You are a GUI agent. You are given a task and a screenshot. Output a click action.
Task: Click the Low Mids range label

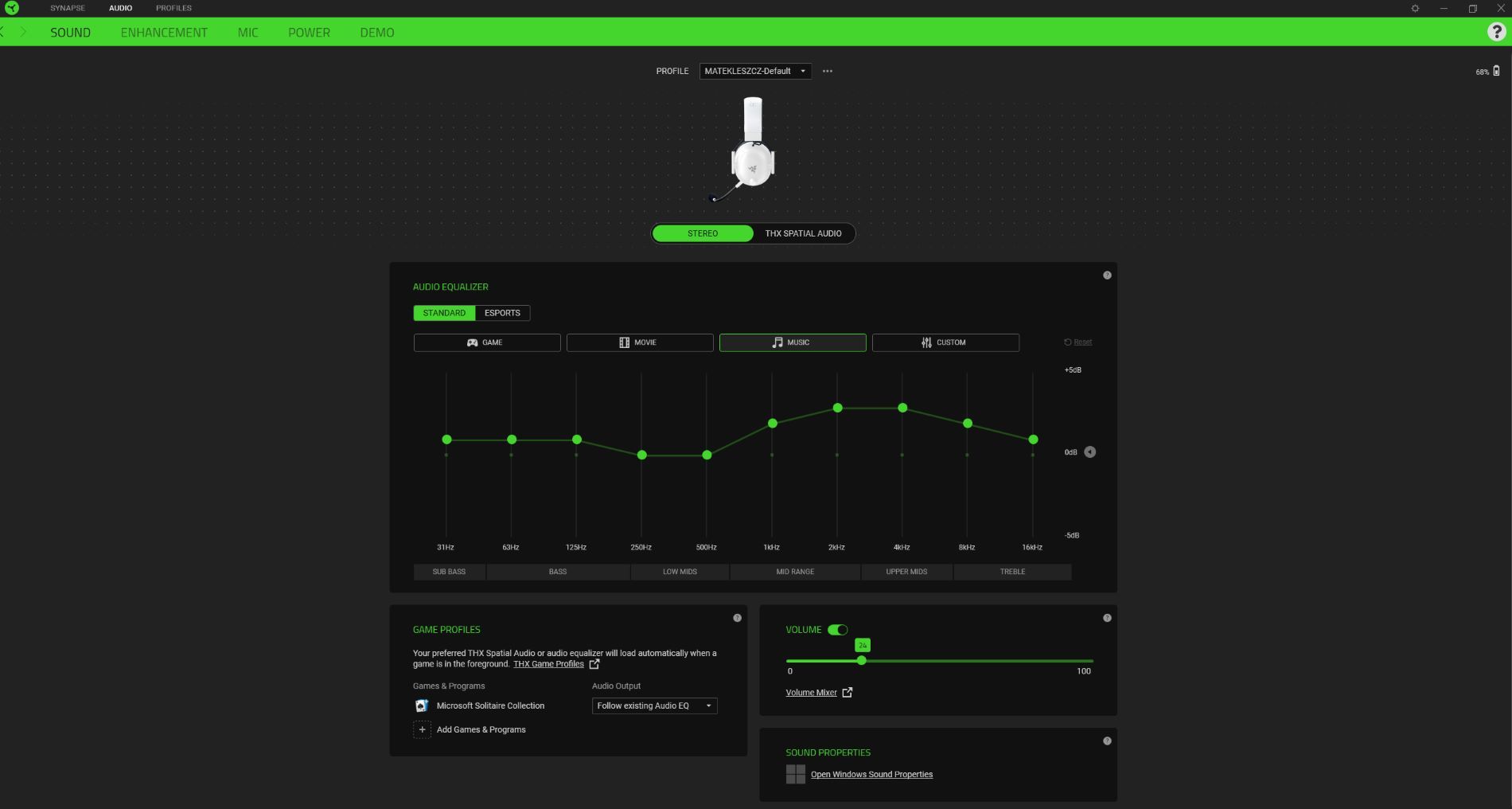(x=680, y=572)
